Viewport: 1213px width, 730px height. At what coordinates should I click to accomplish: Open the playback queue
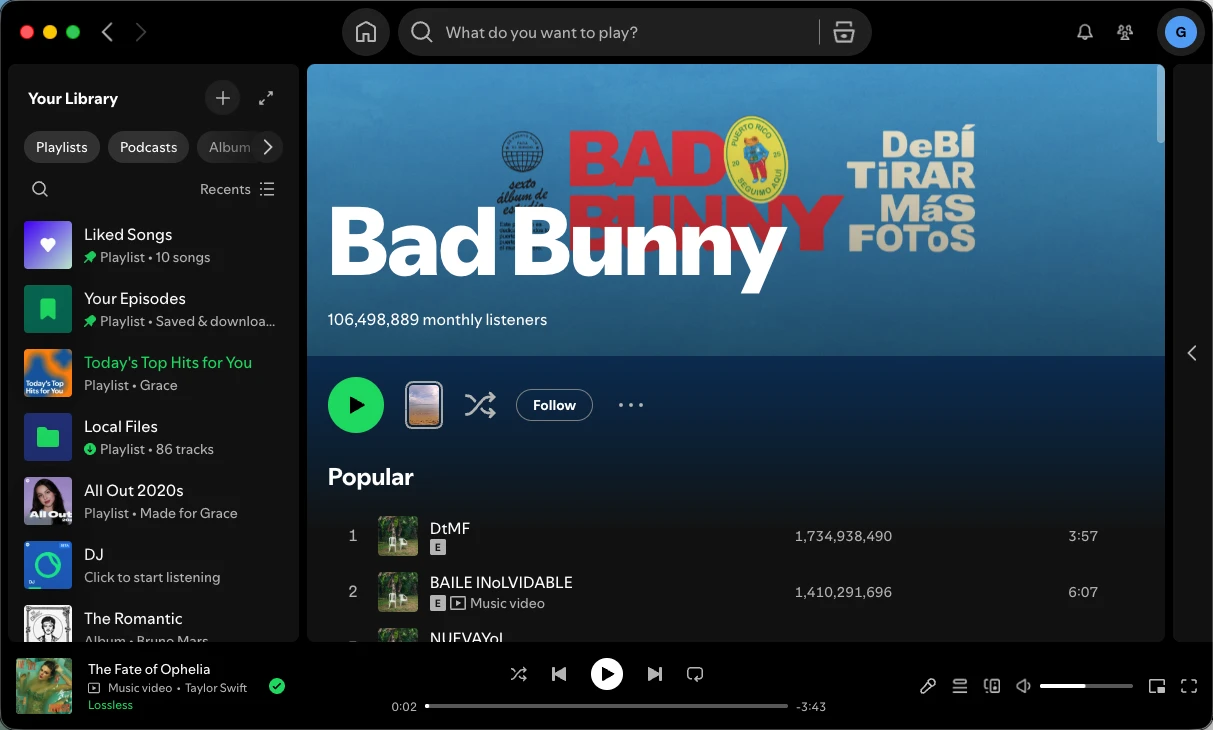coord(959,686)
